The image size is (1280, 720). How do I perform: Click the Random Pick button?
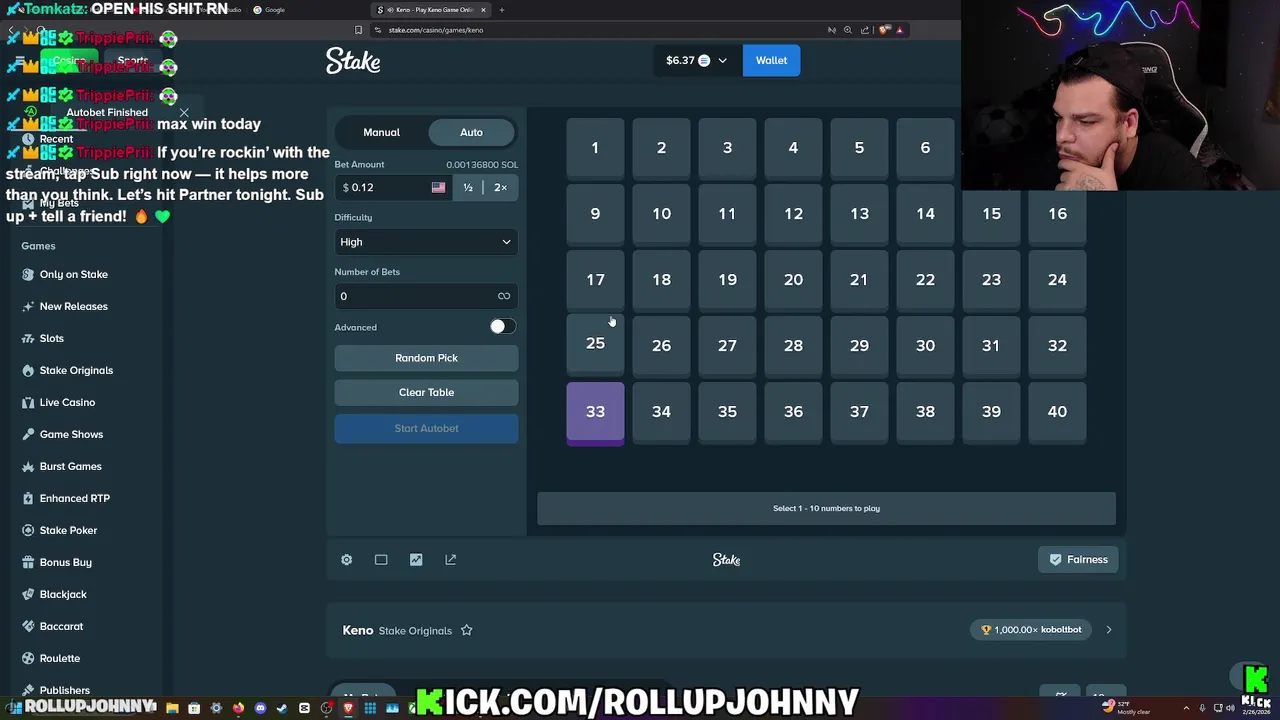coord(426,358)
